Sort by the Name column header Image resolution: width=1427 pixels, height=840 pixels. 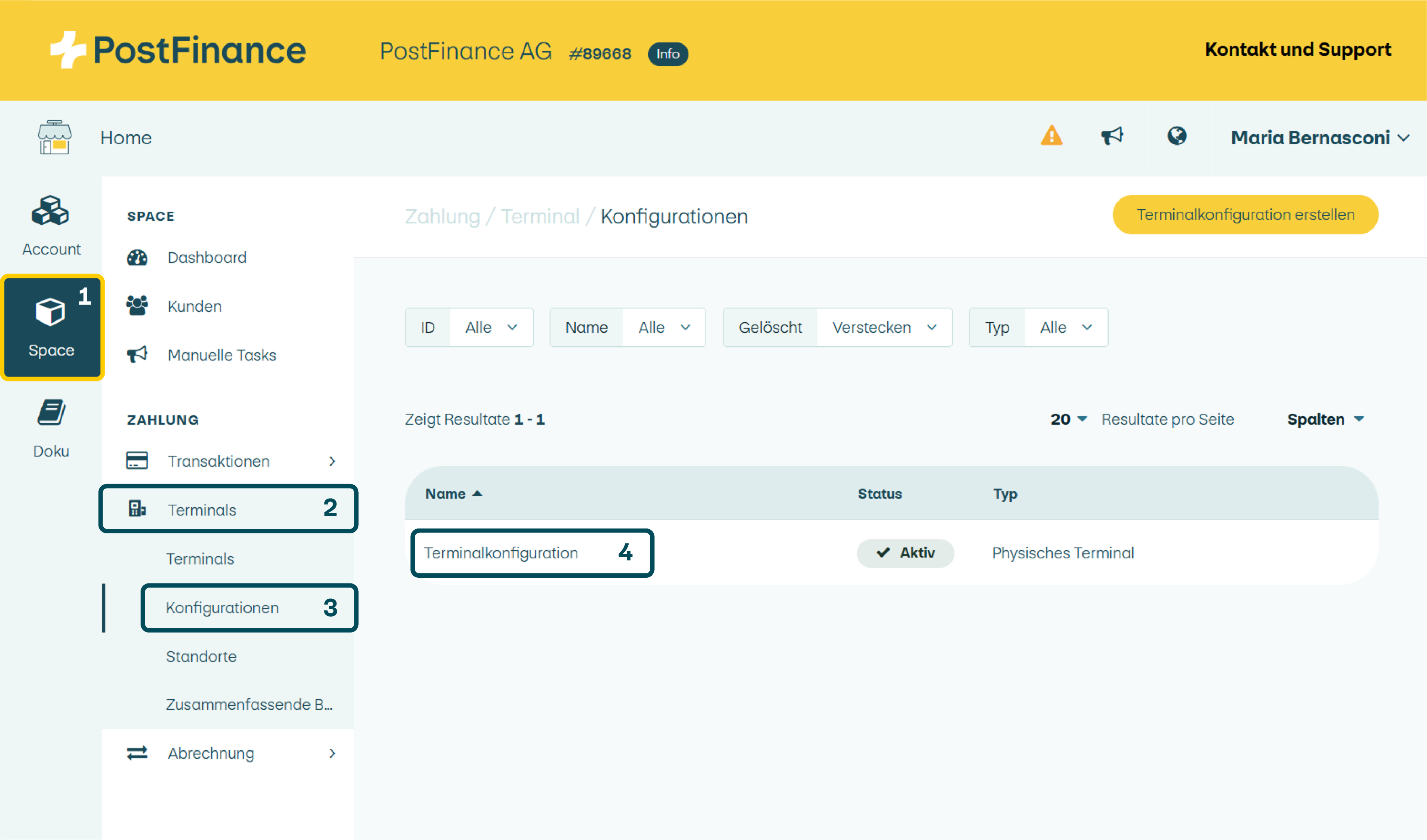[x=454, y=493]
